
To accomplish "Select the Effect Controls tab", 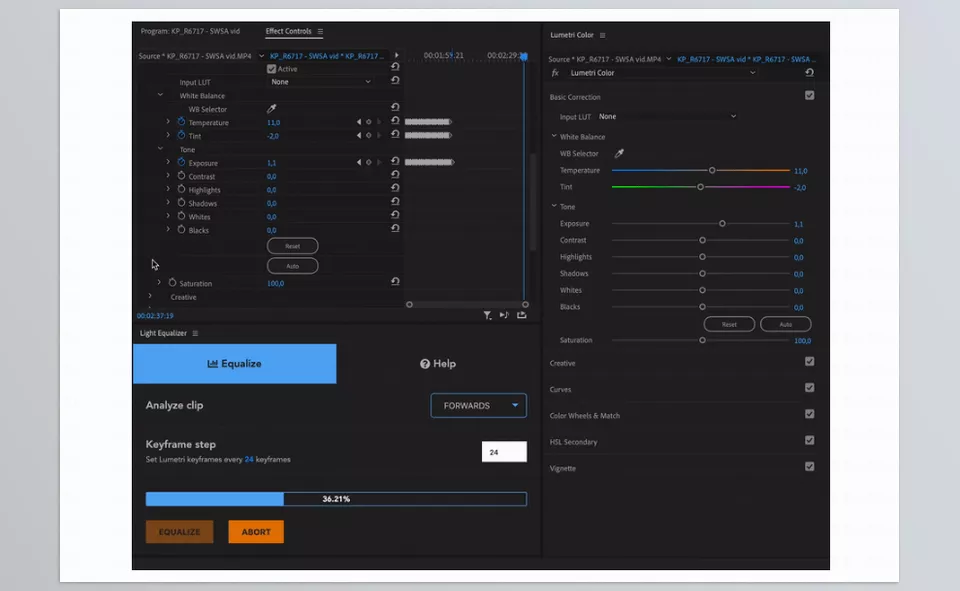I will pyautogui.click(x=288, y=31).
